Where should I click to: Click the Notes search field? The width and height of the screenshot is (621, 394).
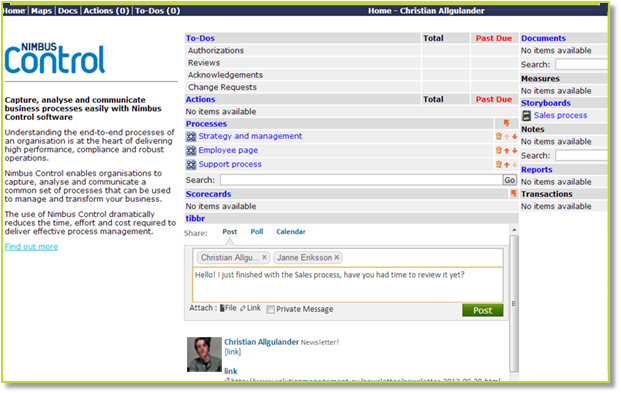click(x=581, y=156)
